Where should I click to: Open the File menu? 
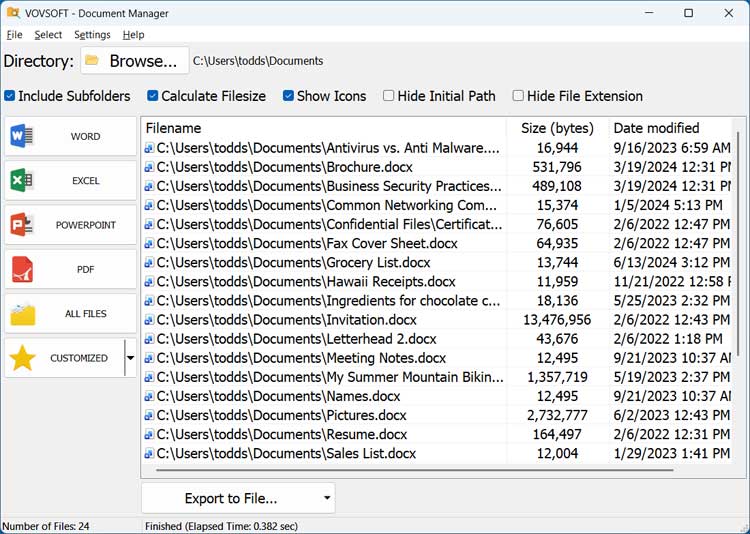click(14, 34)
